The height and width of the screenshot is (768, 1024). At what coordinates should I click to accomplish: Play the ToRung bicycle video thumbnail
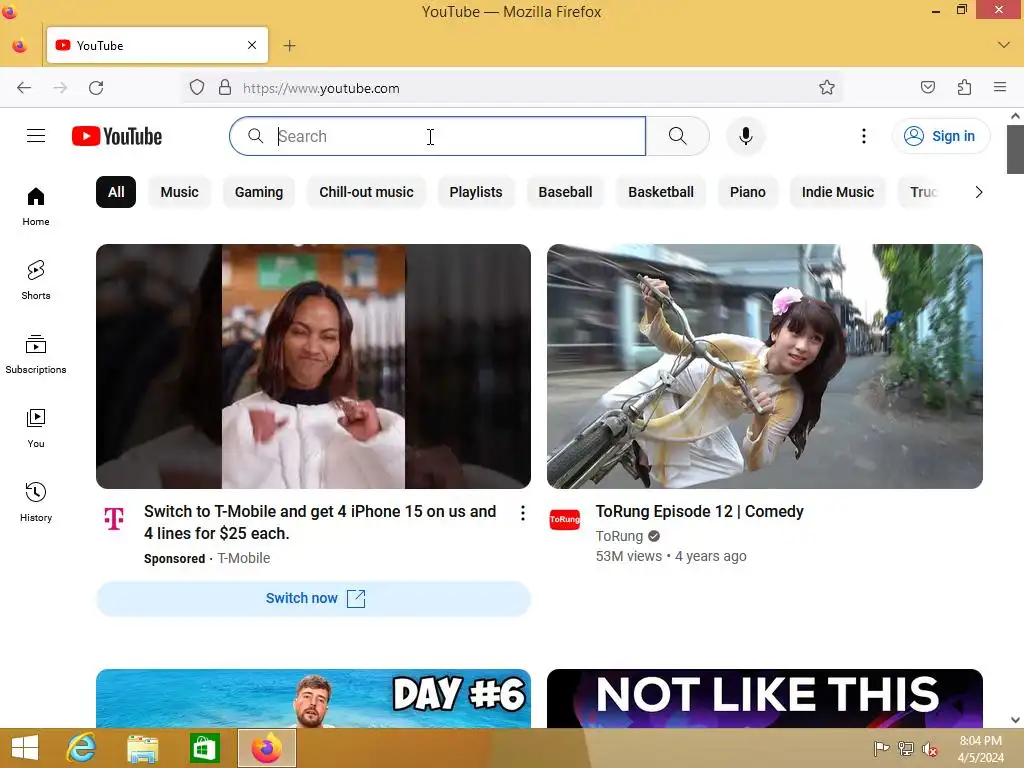765,366
